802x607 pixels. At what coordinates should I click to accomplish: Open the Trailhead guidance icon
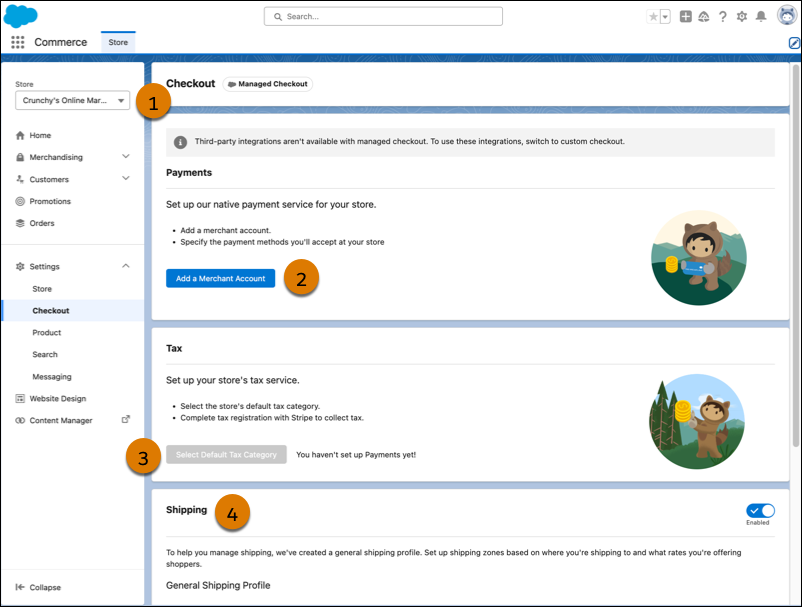click(x=704, y=17)
